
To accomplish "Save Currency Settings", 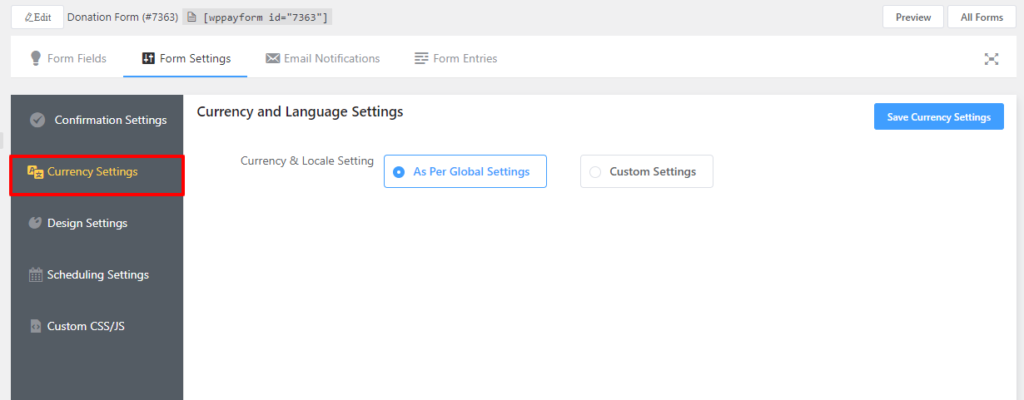I will tap(938, 117).
